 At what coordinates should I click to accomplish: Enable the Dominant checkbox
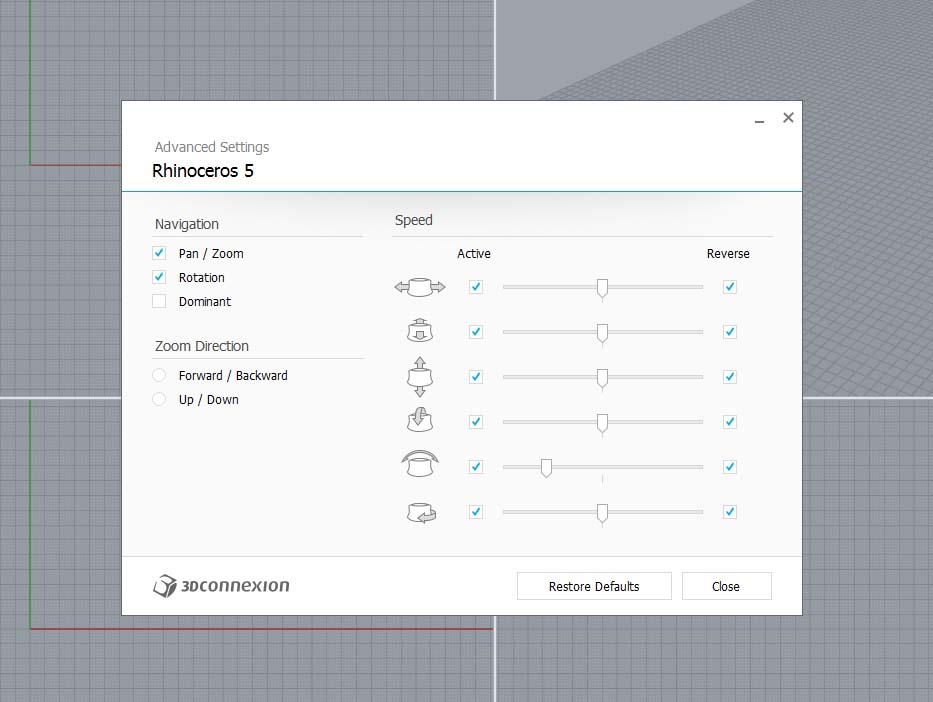pyautogui.click(x=159, y=301)
